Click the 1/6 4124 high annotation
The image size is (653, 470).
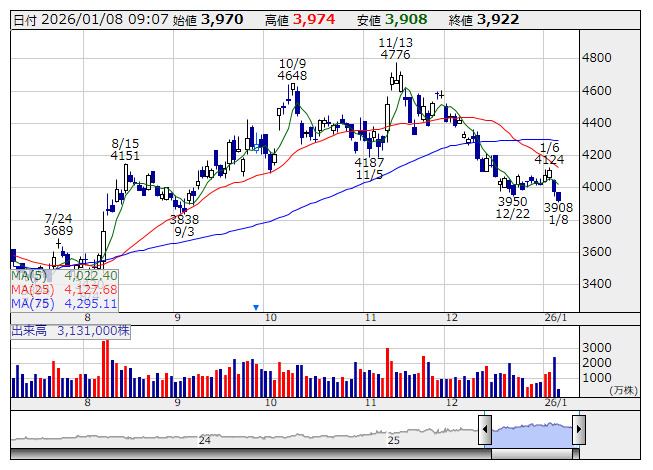click(x=549, y=153)
